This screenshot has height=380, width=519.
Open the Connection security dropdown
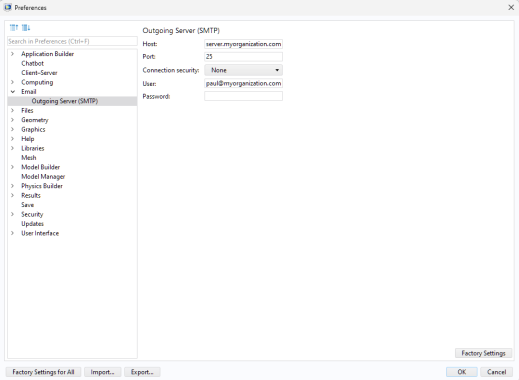[x=243, y=70]
